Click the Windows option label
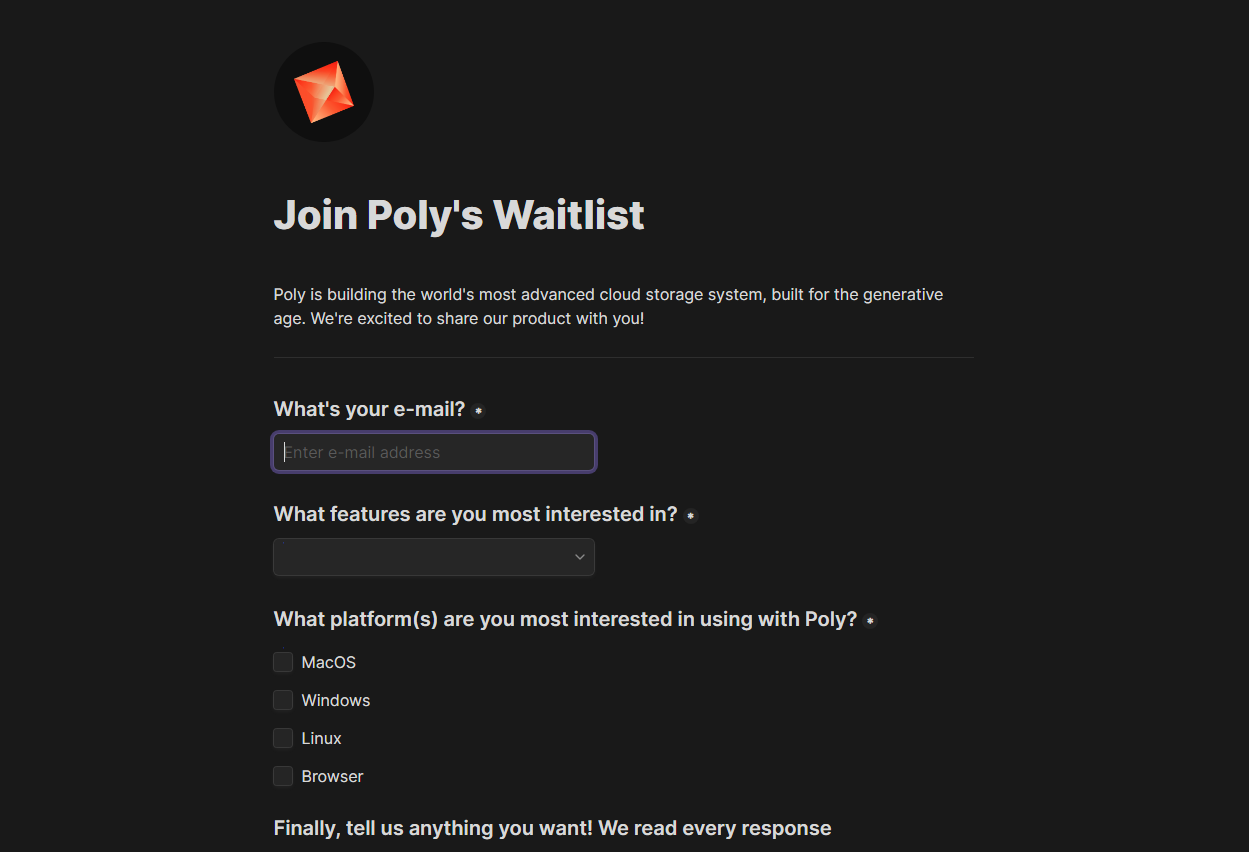 click(x=336, y=700)
